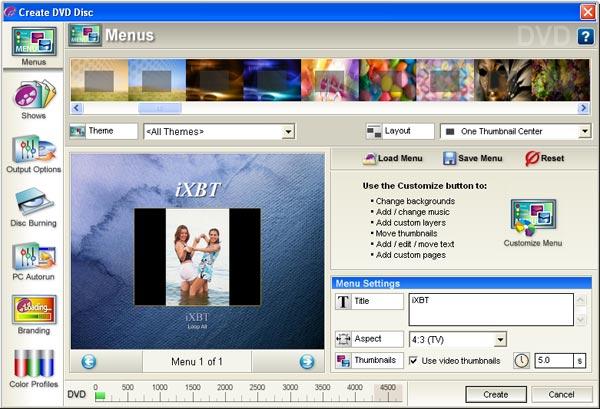Viewport: 600px width, 409px height.
Task: Click the theme strip scrollbar thumb
Action: click(x=160, y=108)
